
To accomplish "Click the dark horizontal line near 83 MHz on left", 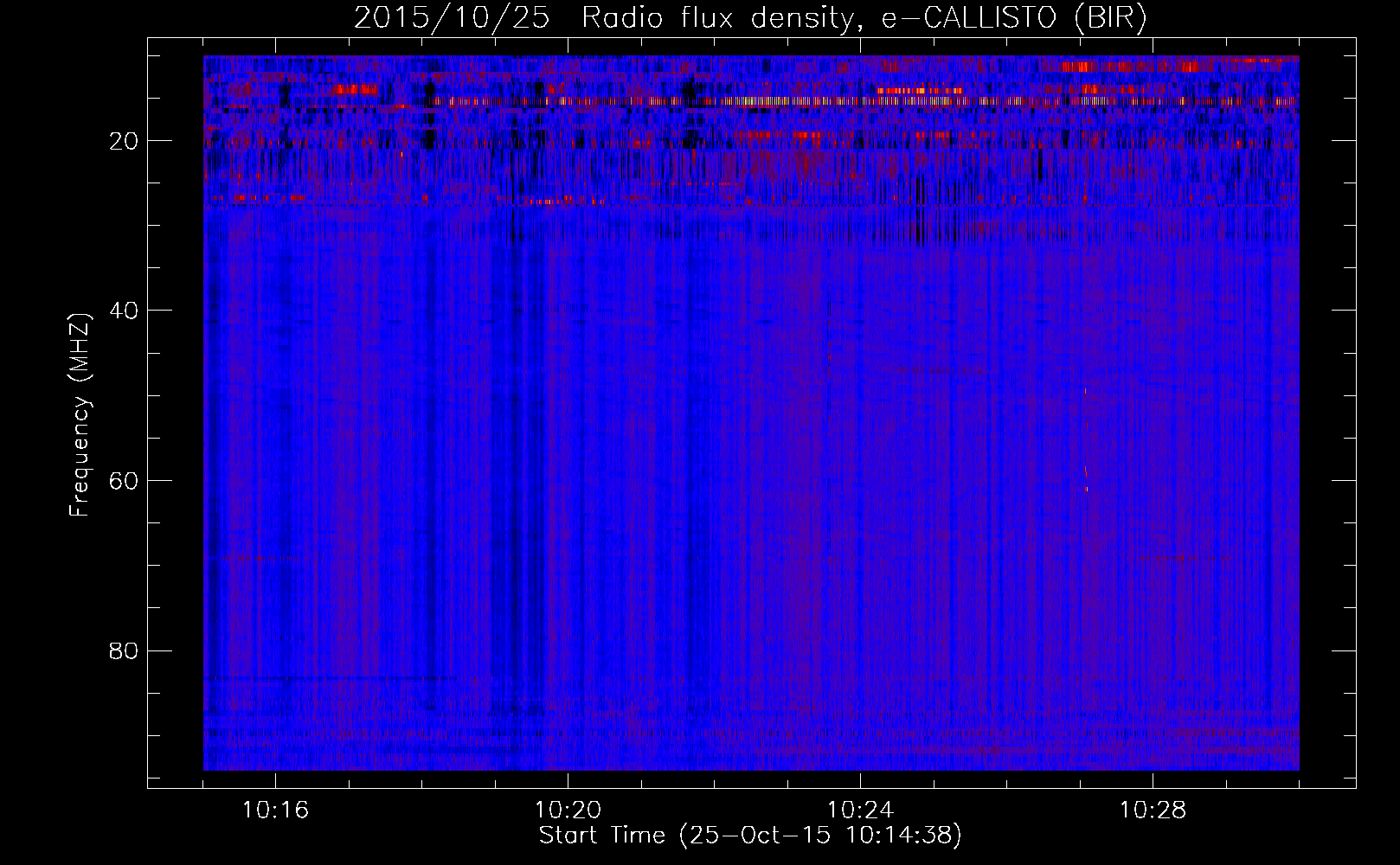I will [x=329, y=679].
